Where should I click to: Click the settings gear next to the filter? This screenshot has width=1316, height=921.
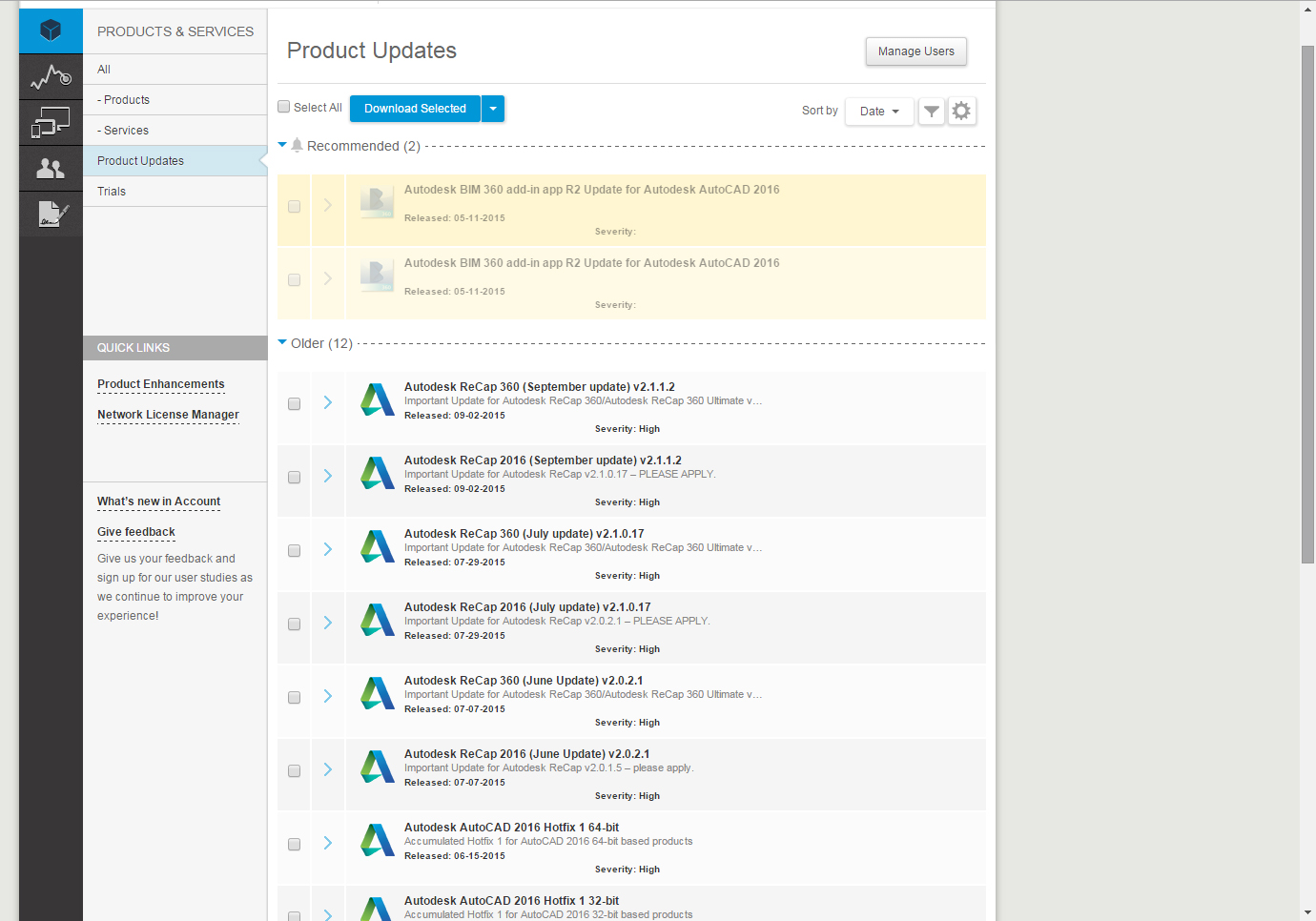(x=961, y=111)
